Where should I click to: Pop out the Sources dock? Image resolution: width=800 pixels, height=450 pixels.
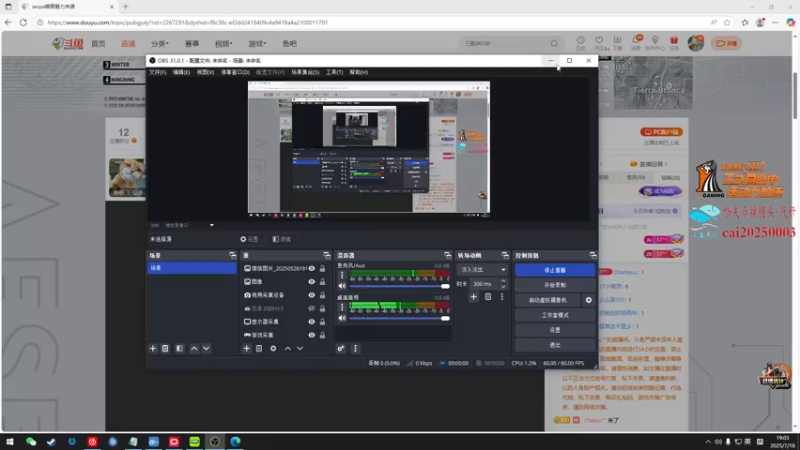pyautogui.click(x=327, y=255)
